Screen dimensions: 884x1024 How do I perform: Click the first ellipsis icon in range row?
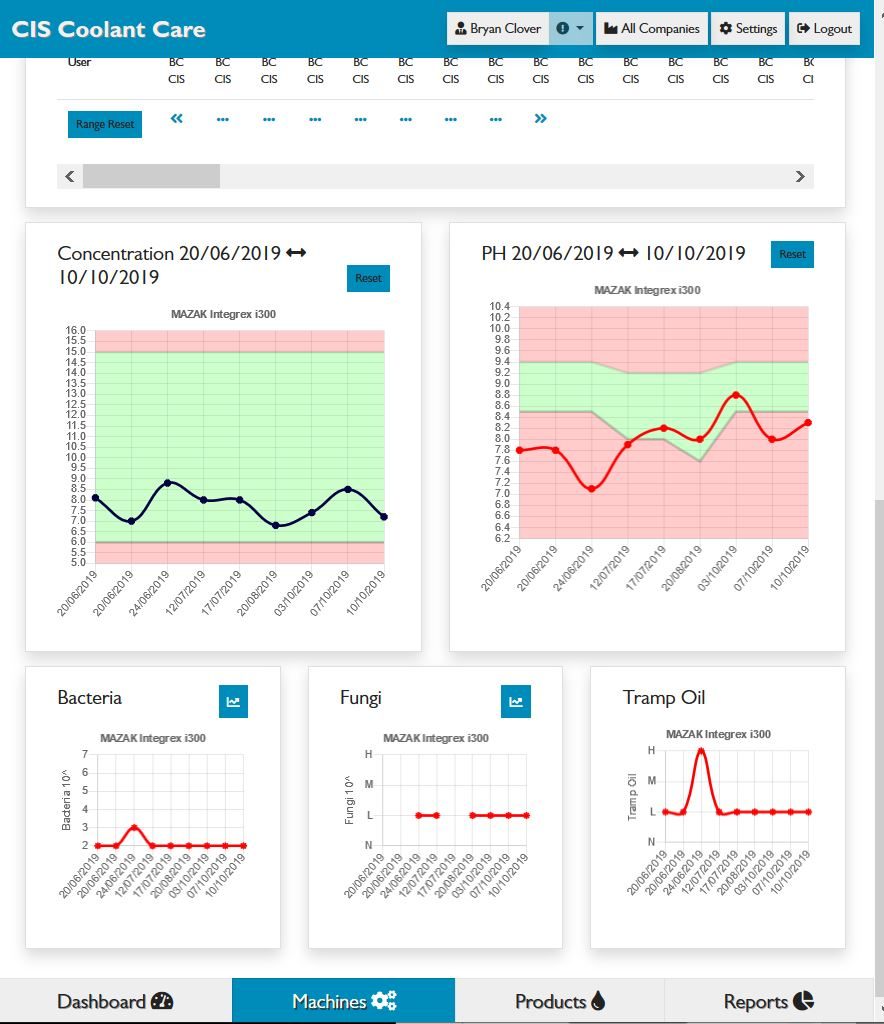[223, 119]
